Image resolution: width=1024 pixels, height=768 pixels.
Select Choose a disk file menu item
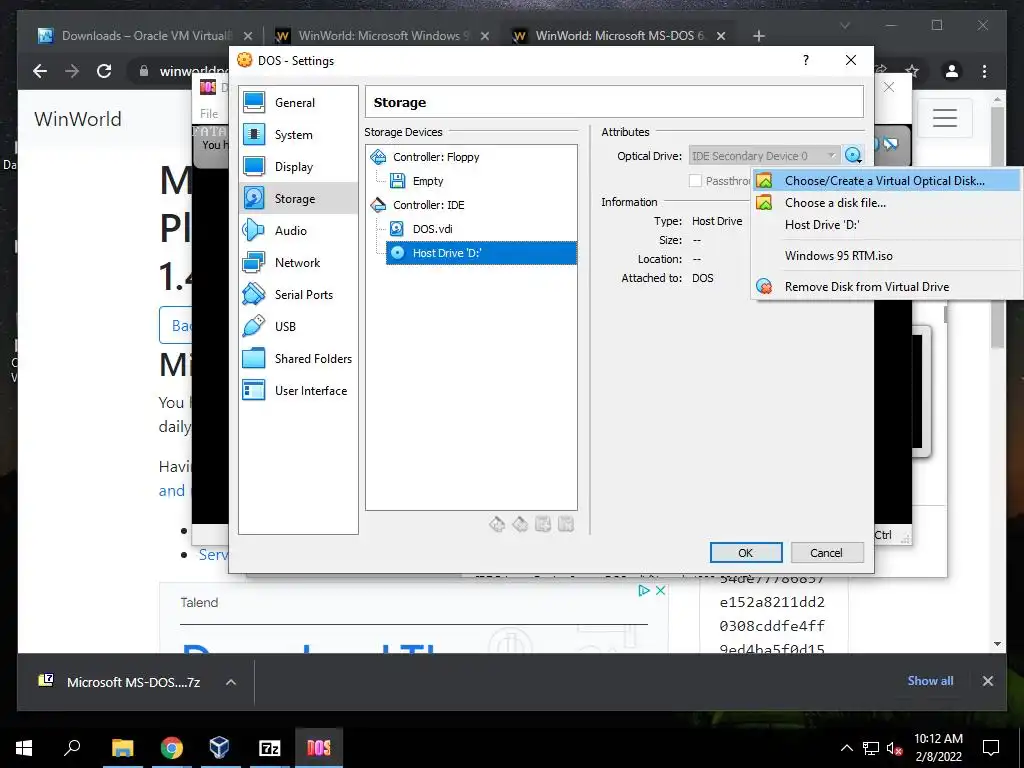(x=886, y=203)
